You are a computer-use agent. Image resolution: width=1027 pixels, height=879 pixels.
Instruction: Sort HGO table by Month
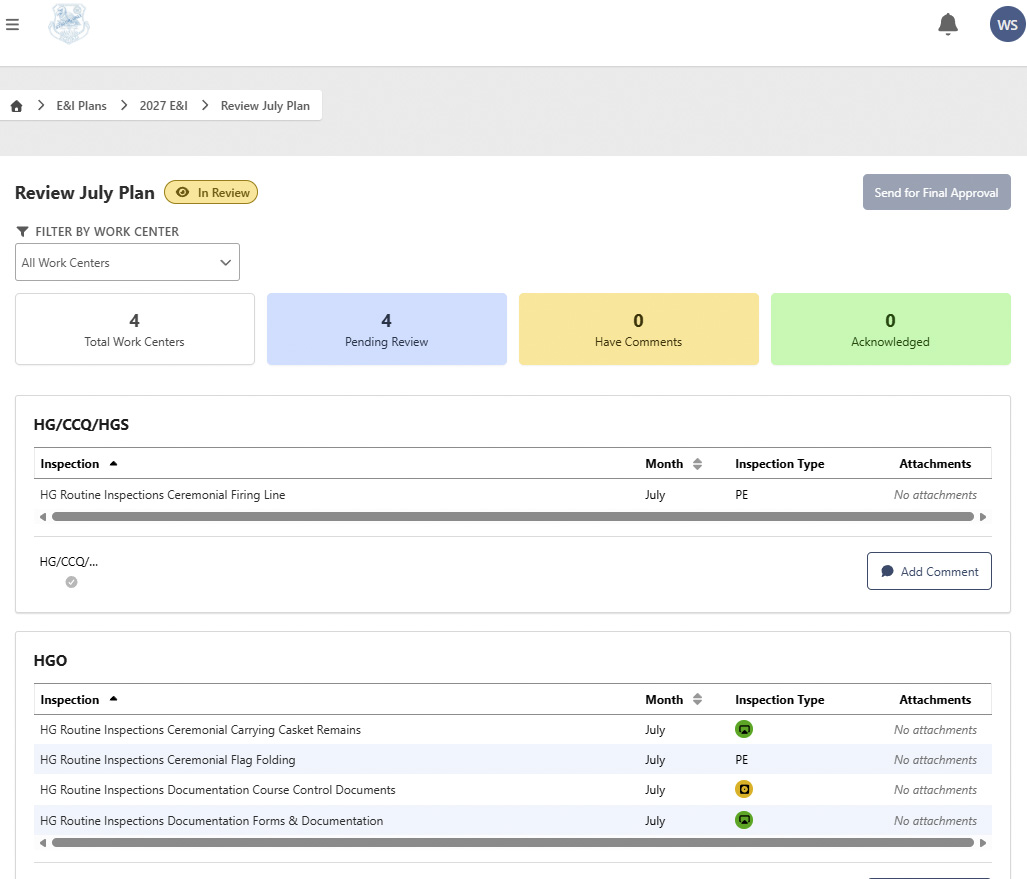click(x=673, y=700)
